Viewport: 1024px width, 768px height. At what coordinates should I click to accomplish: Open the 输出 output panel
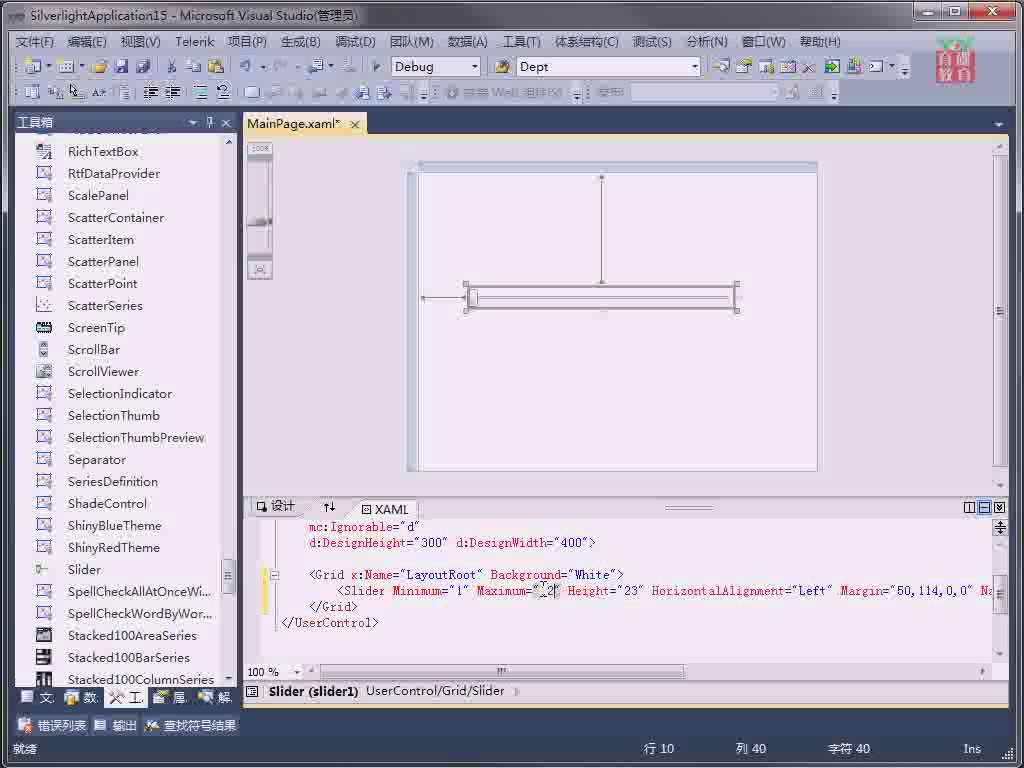(x=116, y=726)
